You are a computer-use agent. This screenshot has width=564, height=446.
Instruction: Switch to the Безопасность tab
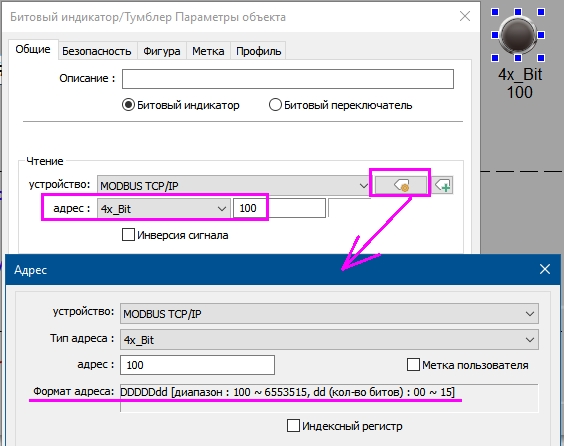click(x=96, y=51)
